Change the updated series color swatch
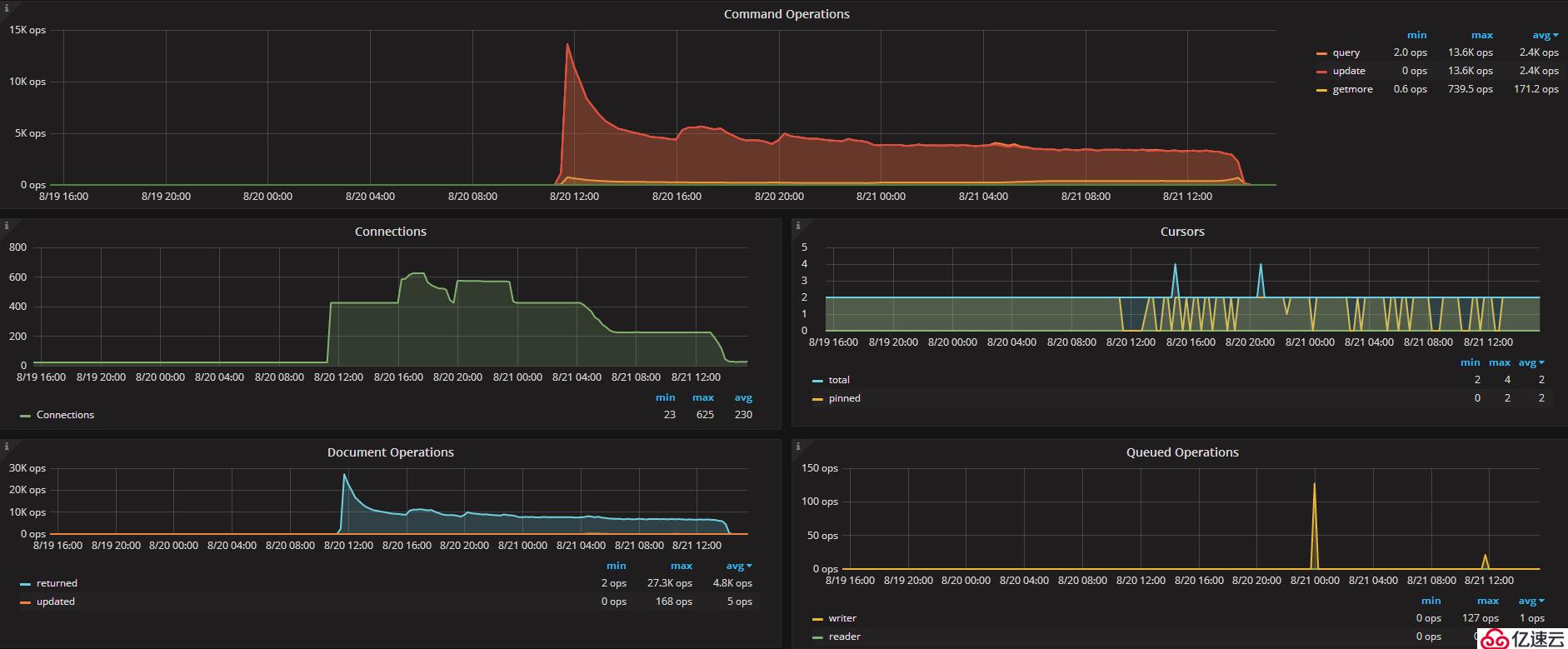Viewport: 1568px width, 649px height. (x=25, y=602)
